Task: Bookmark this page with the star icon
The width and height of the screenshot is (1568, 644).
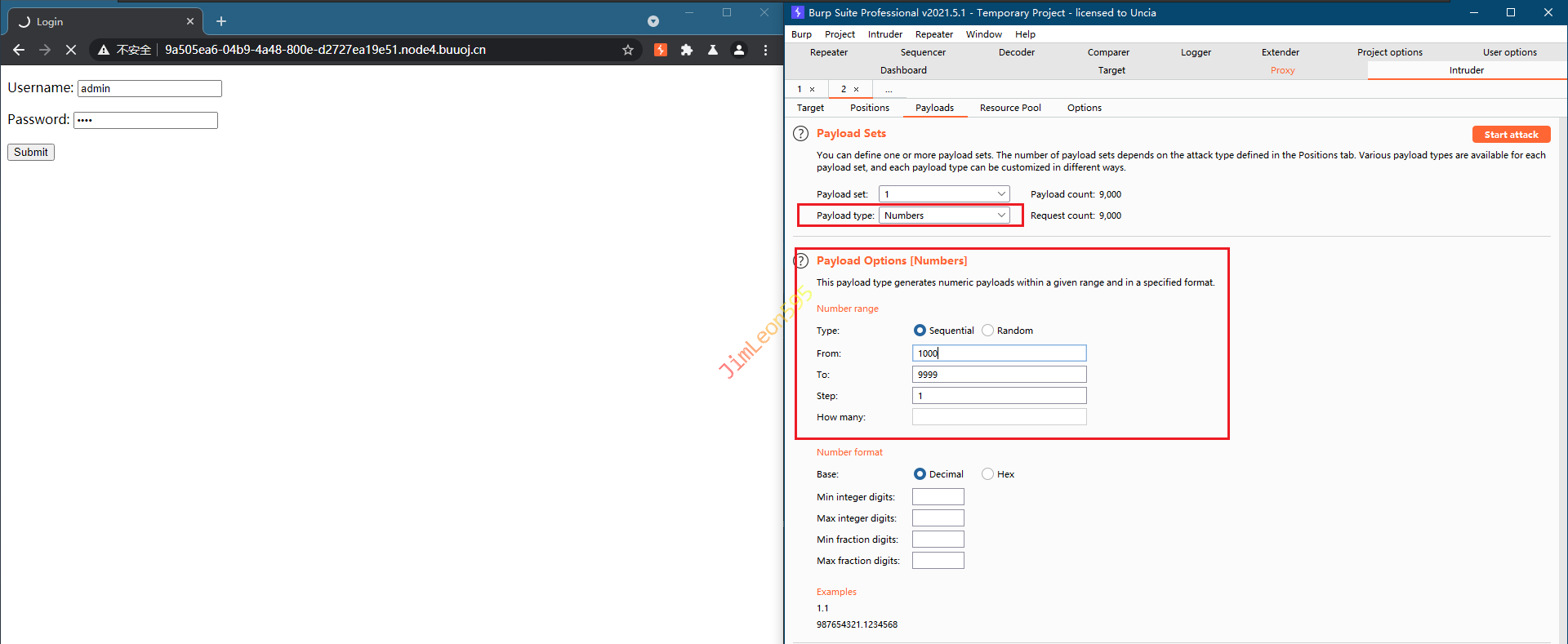Action: [x=628, y=50]
